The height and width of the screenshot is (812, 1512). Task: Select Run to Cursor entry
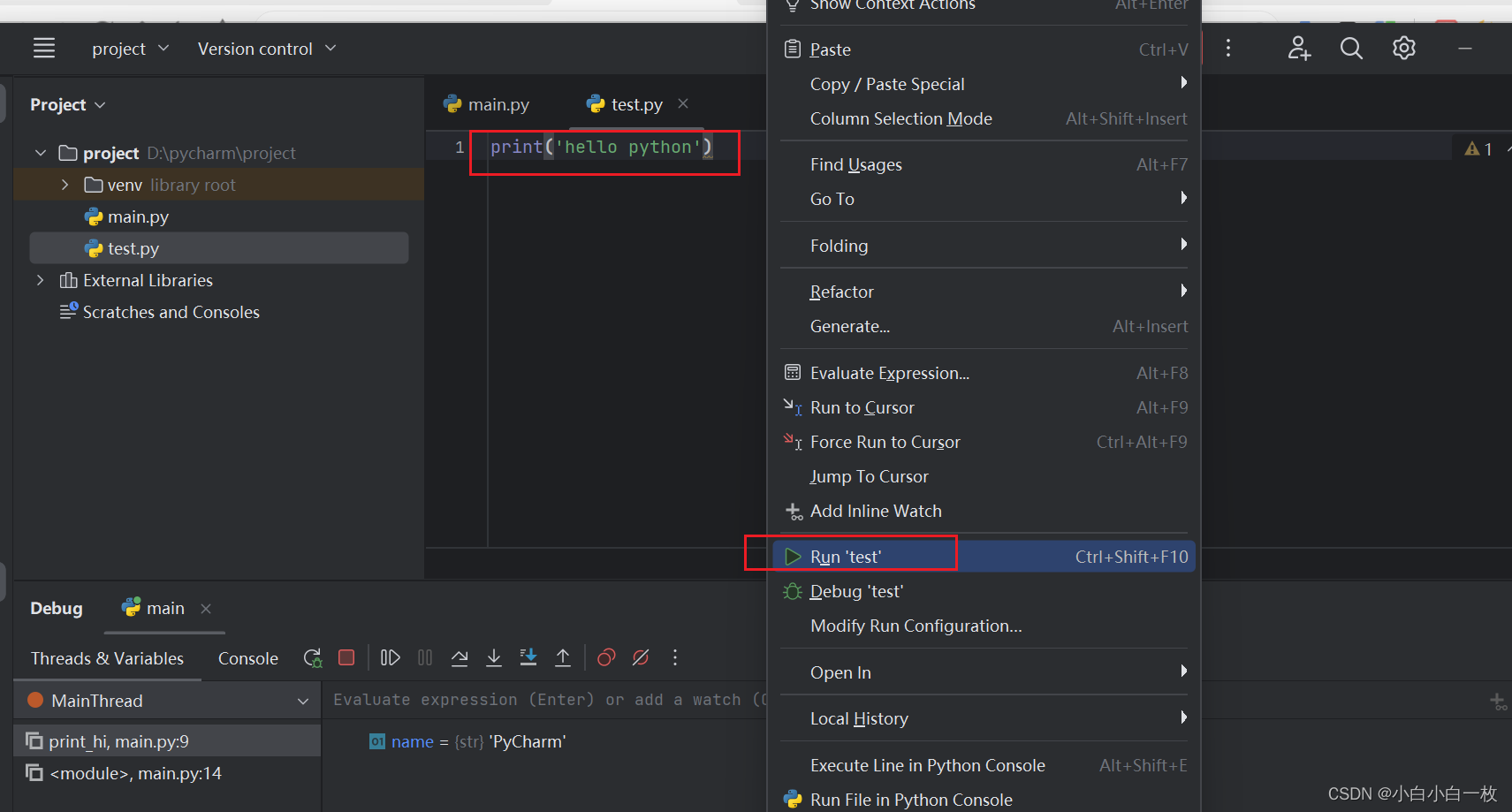click(985, 407)
